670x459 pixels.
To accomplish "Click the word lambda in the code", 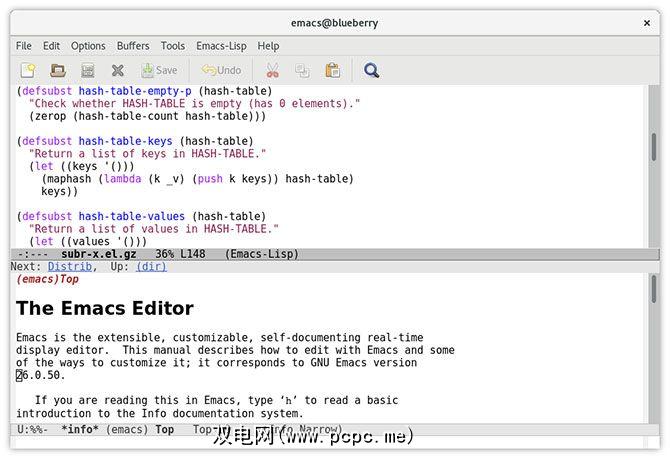I will click(x=123, y=179).
